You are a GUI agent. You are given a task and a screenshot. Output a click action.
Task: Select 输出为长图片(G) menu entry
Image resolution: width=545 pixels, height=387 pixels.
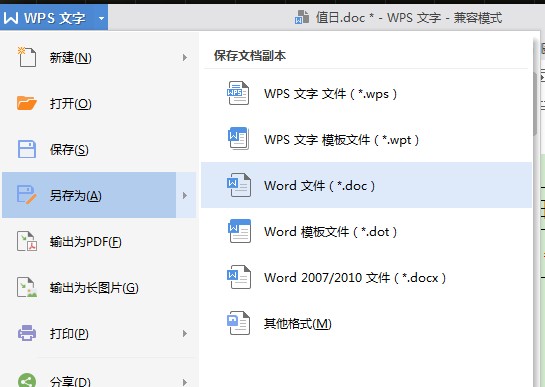tap(99, 288)
